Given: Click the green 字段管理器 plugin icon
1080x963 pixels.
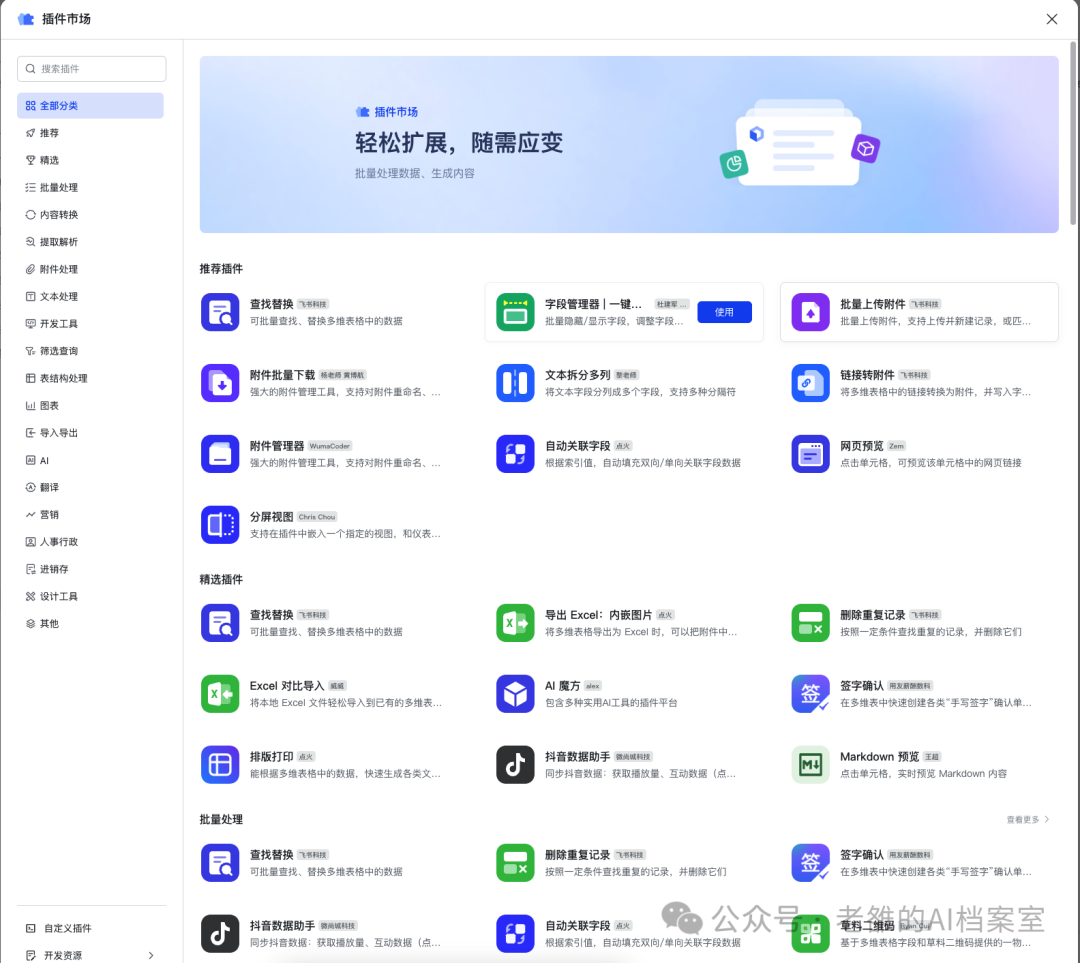Looking at the screenshot, I should tap(515, 312).
